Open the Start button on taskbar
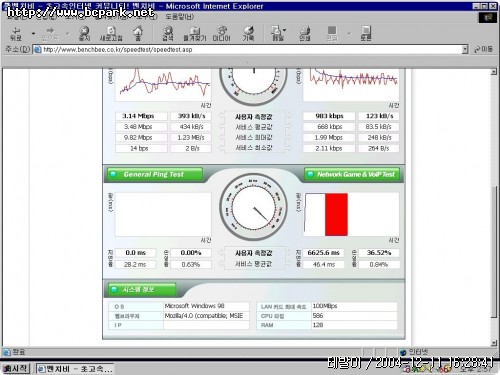The image size is (500, 375). point(15,369)
